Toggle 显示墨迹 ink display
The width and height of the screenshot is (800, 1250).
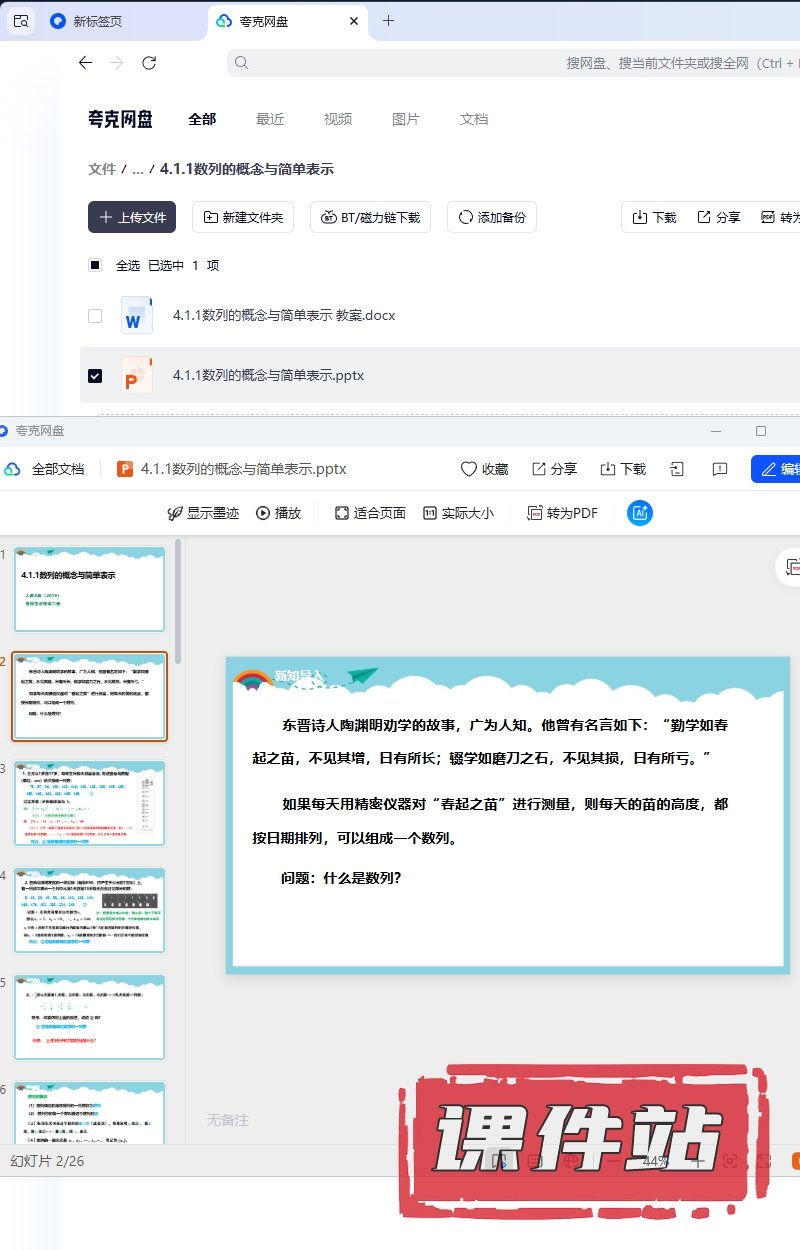[x=175, y=513]
